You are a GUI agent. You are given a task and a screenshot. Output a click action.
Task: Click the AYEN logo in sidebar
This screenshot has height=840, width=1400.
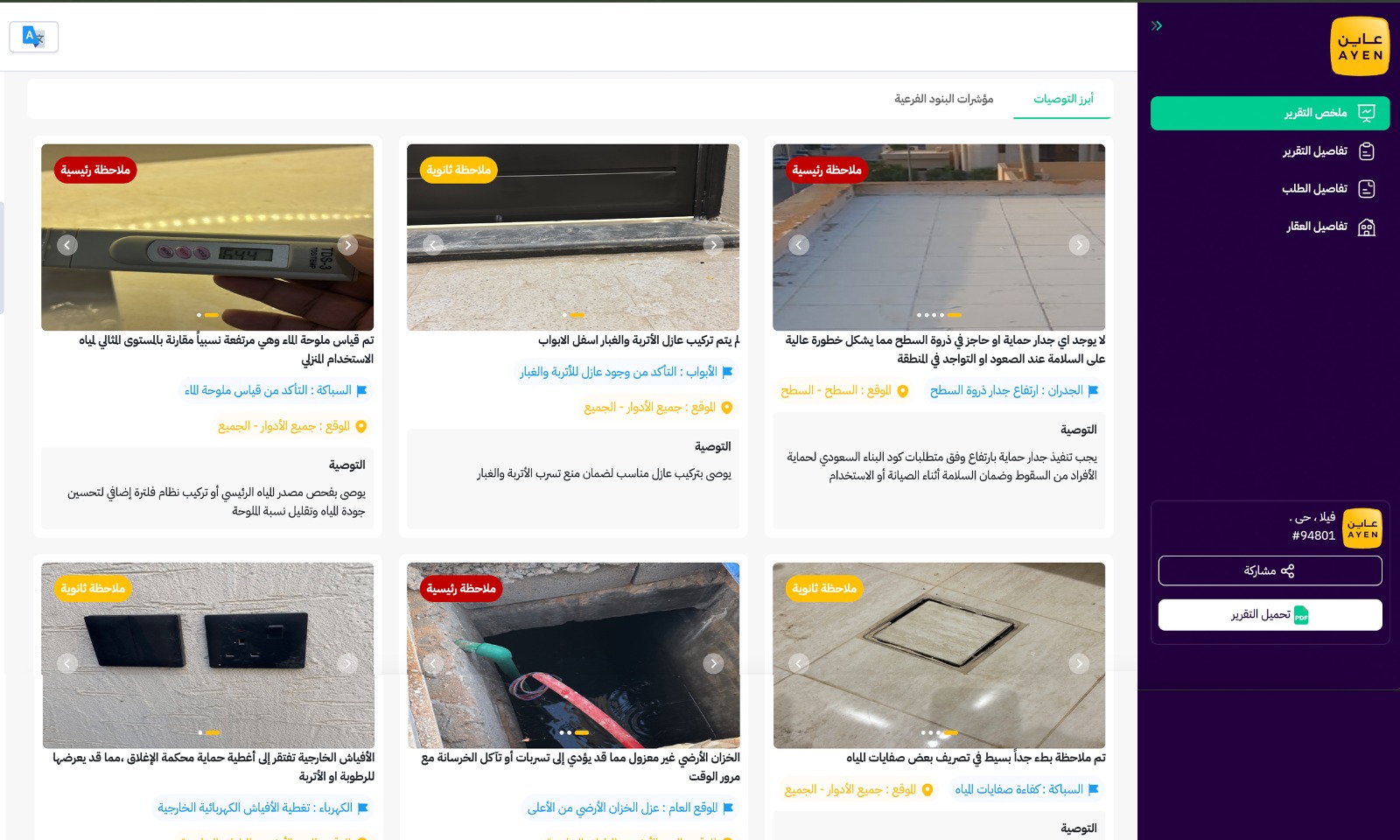[1360, 46]
